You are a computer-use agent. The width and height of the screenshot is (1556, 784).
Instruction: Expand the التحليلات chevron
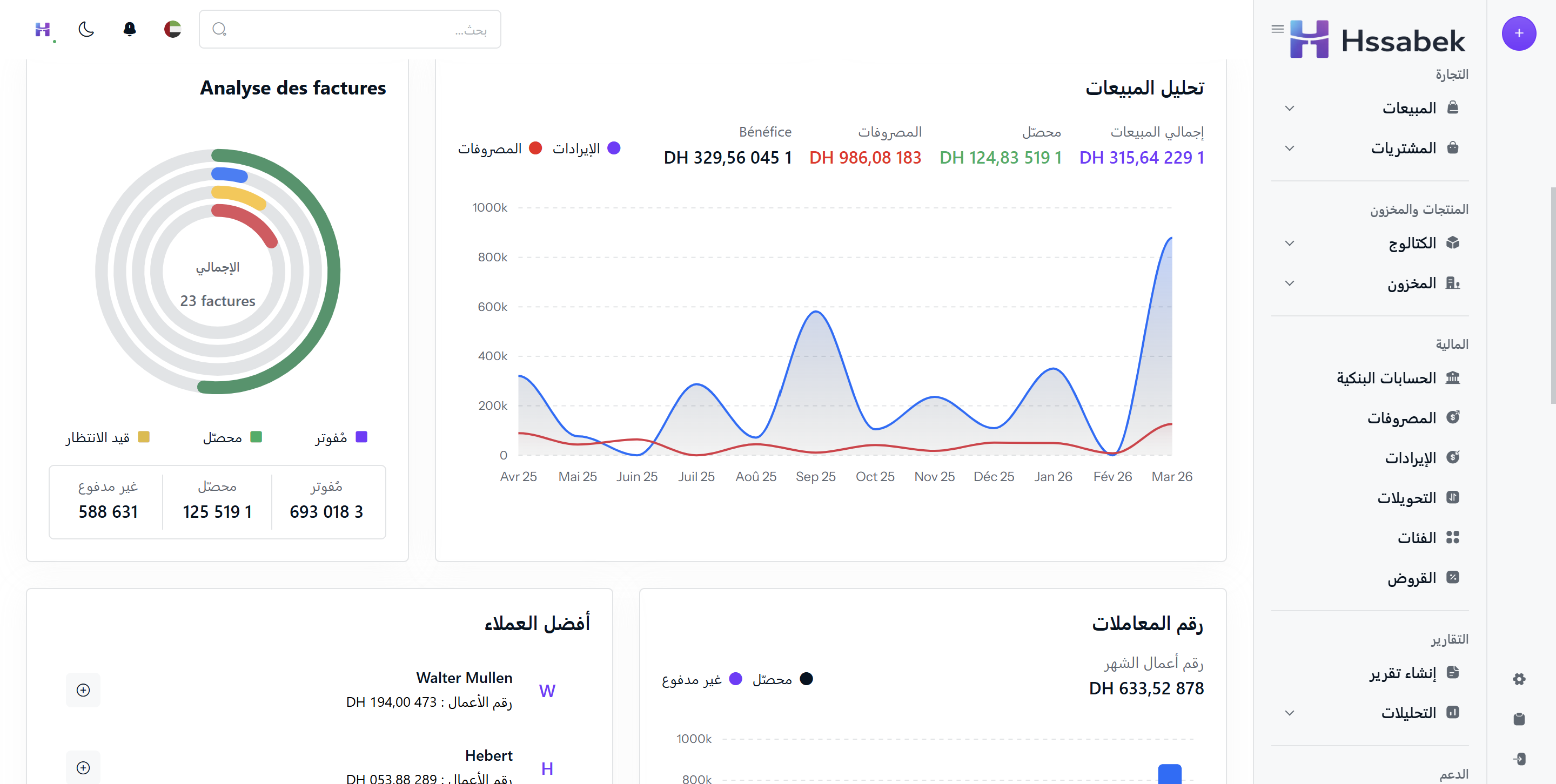(1289, 712)
